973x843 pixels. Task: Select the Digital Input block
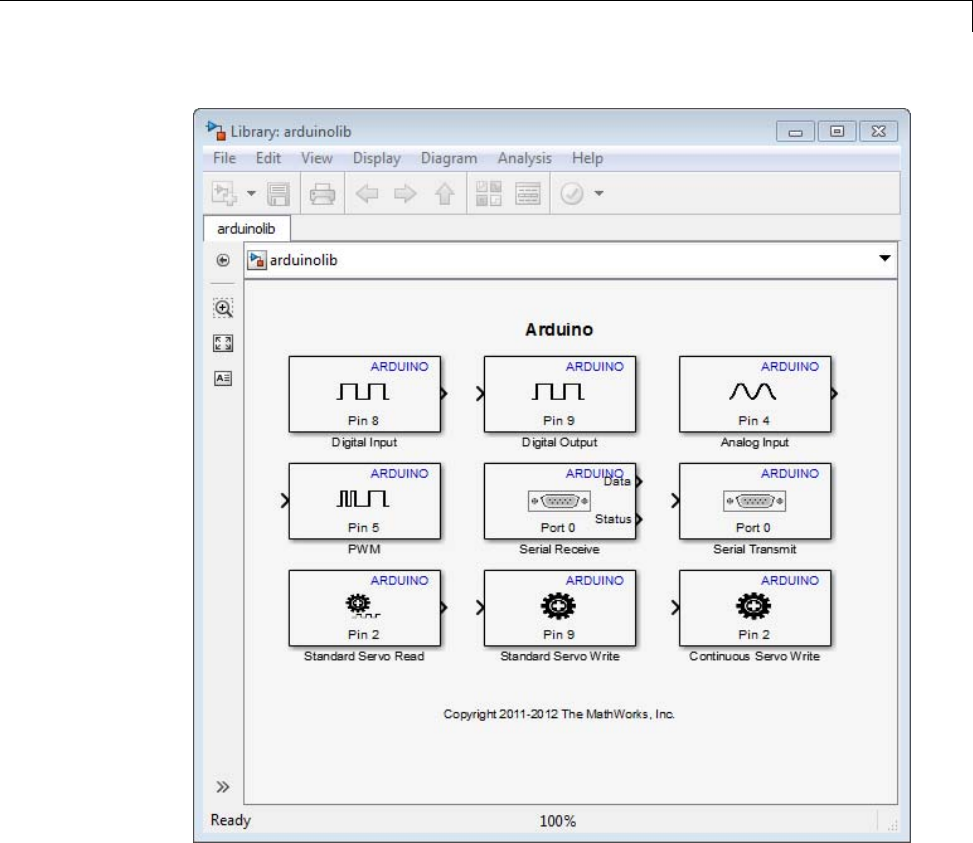click(364, 394)
